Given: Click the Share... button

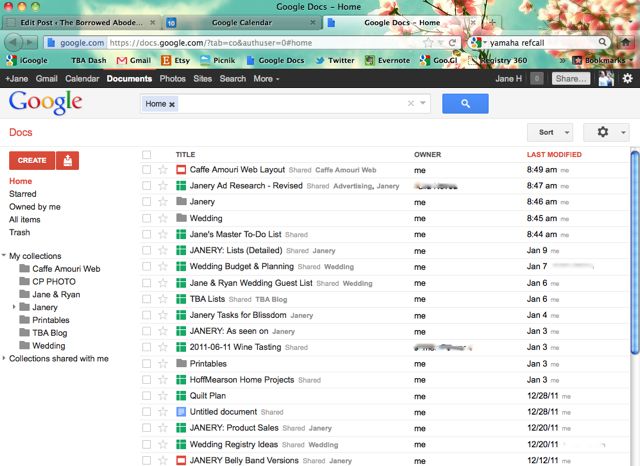Looking at the screenshot, I should click(x=571, y=78).
